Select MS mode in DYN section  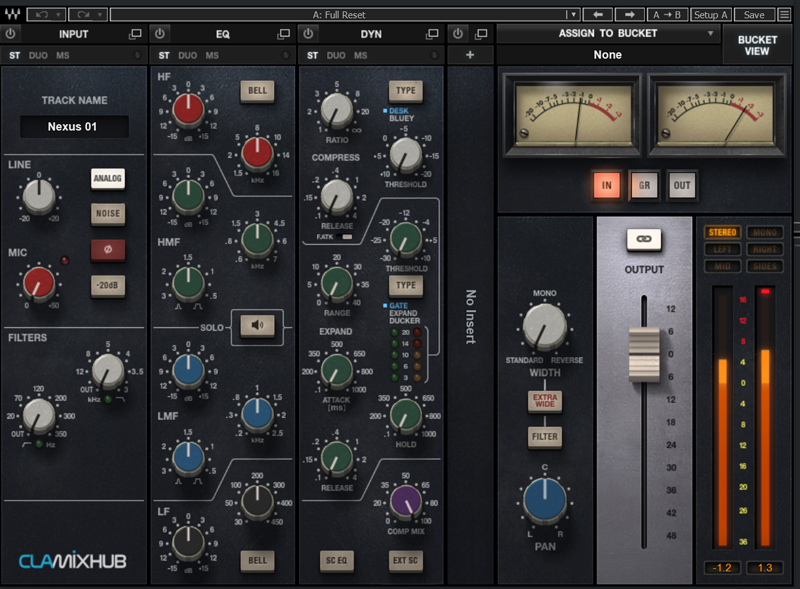tap(361, 55)
